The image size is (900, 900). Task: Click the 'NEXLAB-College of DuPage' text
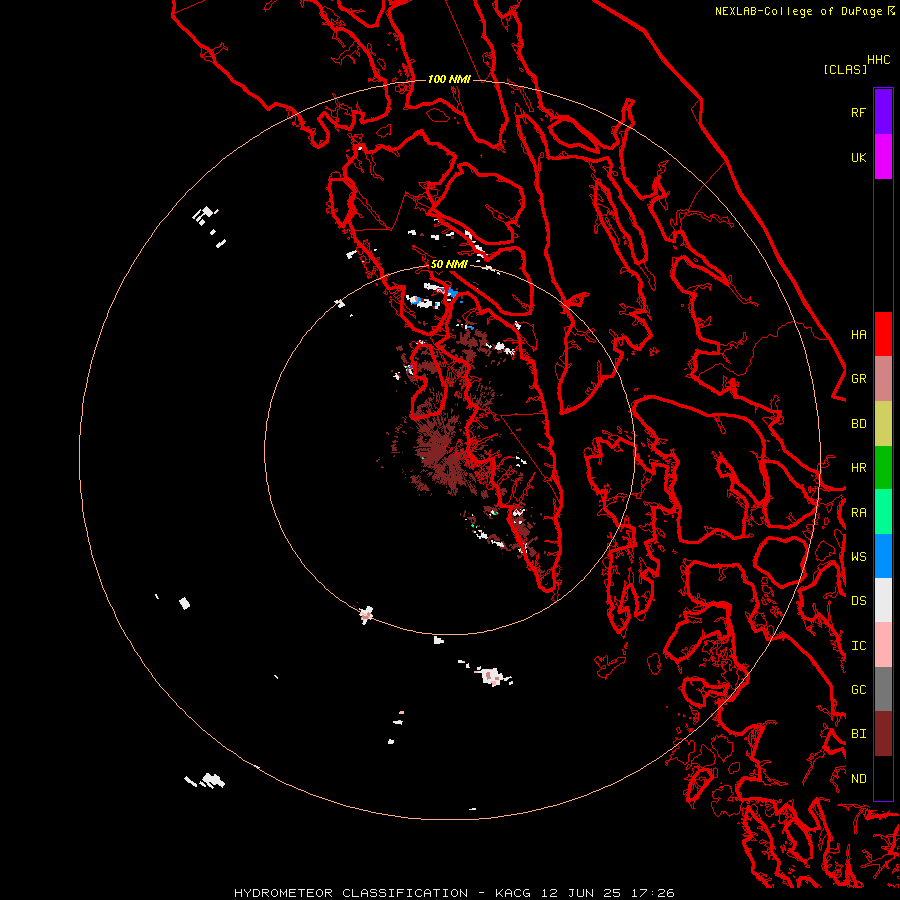click(x=800, y=11)
